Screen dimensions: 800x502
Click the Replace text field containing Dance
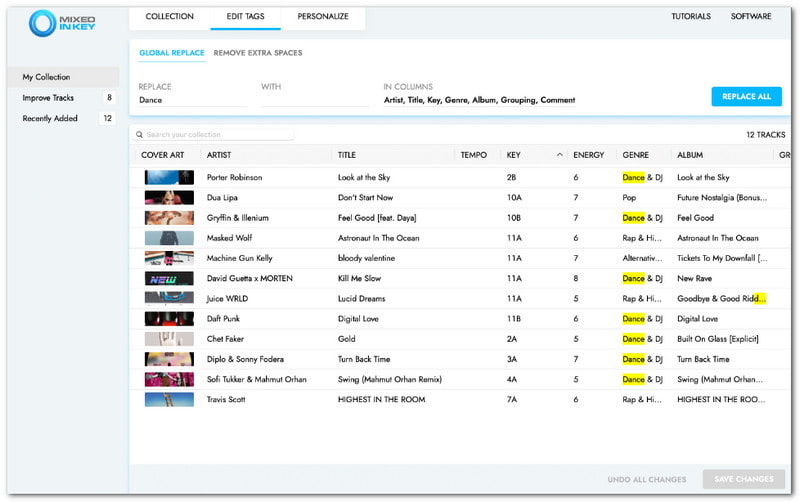(193, 100)
